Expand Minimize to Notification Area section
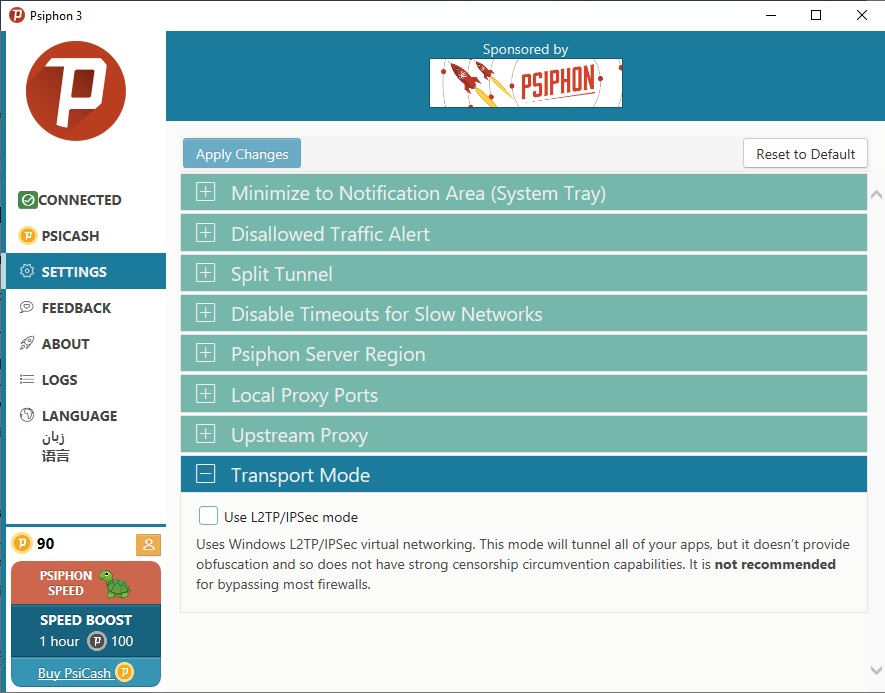Screen dimensions: 885x693 pos(524,192)
